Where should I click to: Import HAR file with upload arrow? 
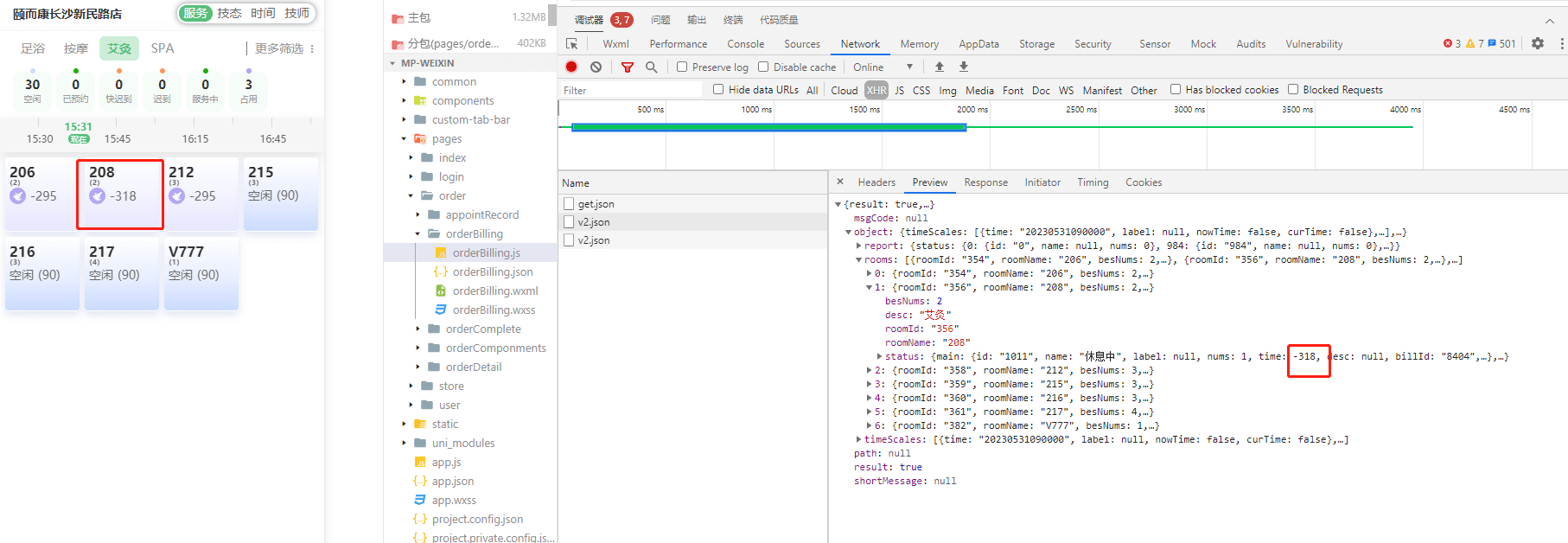tap(939, 67)
